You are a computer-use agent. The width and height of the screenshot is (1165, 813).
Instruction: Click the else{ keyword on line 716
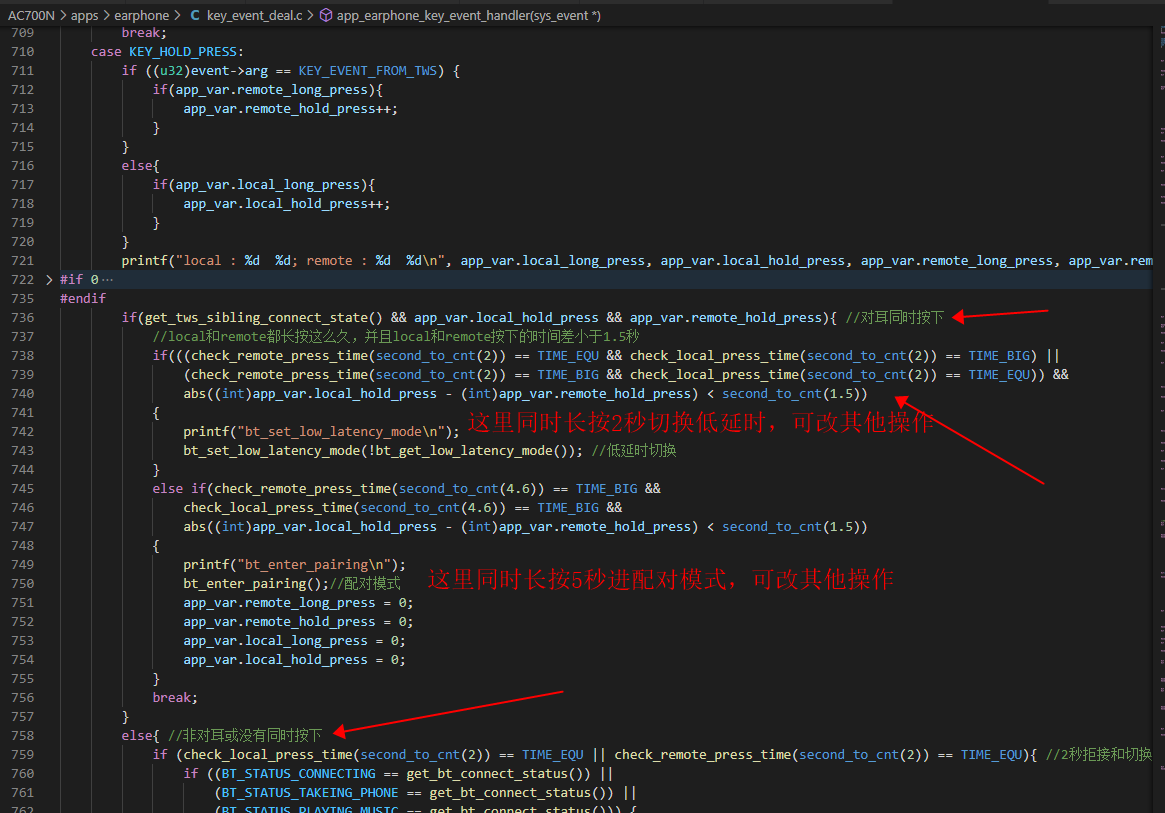pyautogui.click(x=140, y=165)
